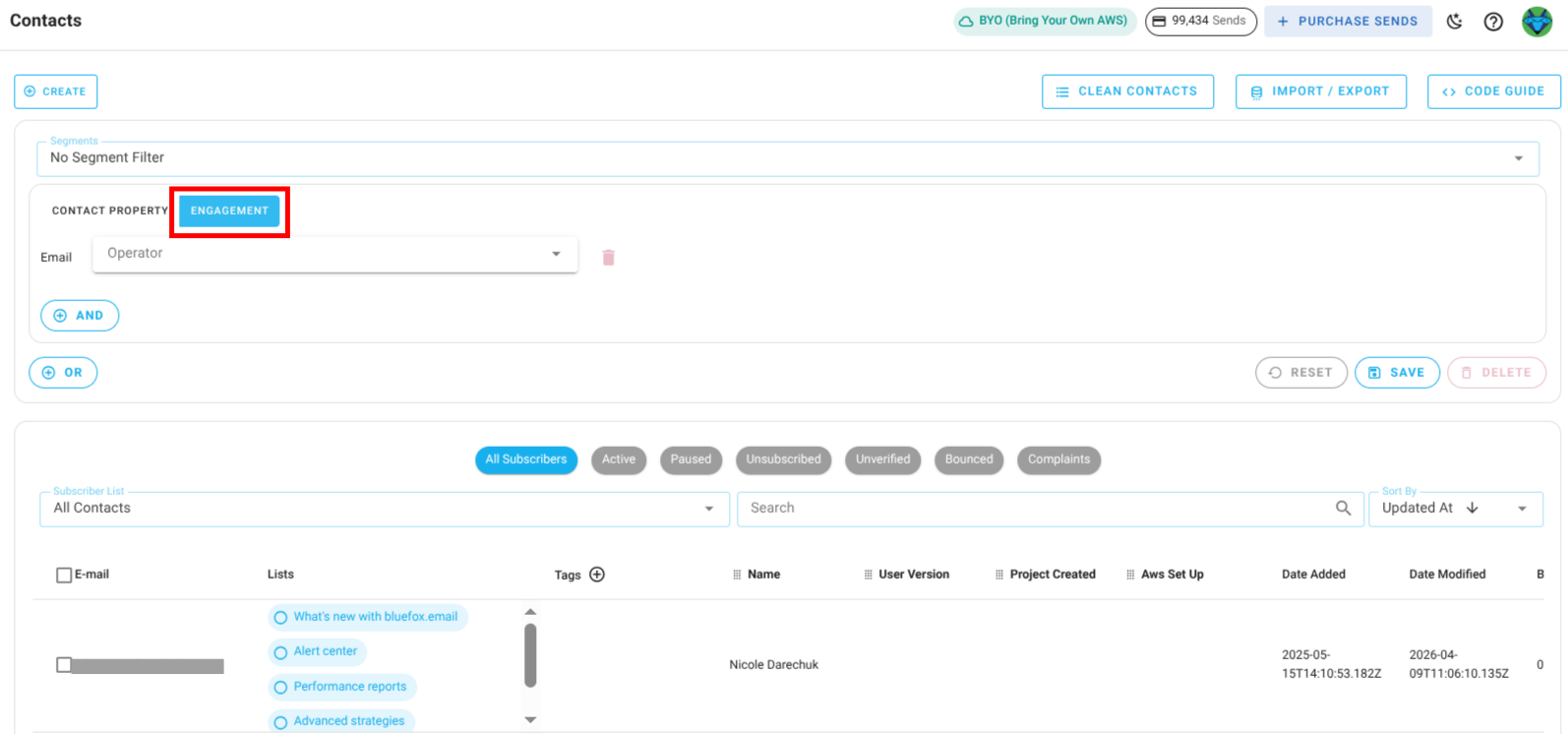
Task: Click the E-mail column header
Action: click(91, 575)
